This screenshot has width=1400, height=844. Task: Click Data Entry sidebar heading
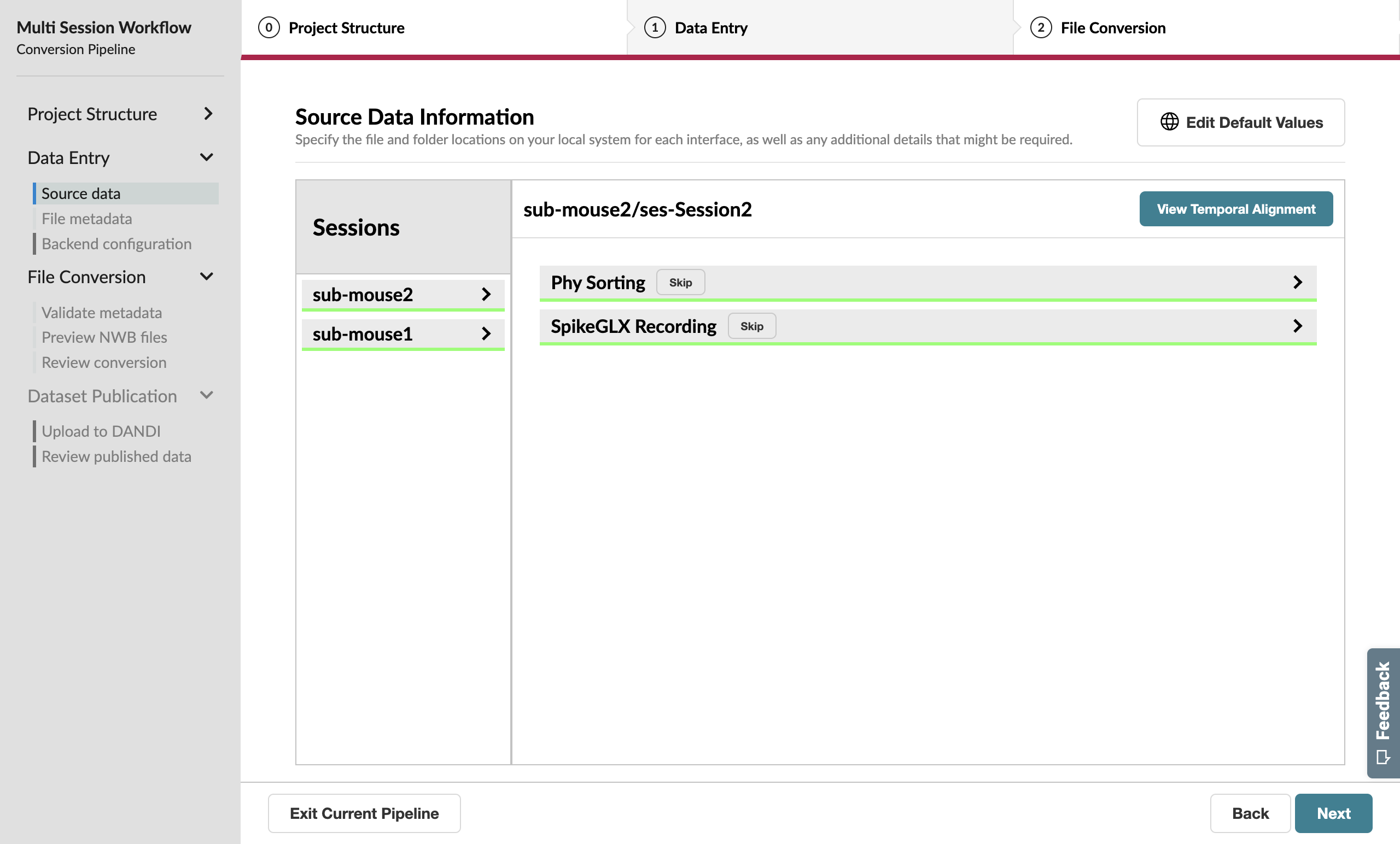tap(69, 157)
